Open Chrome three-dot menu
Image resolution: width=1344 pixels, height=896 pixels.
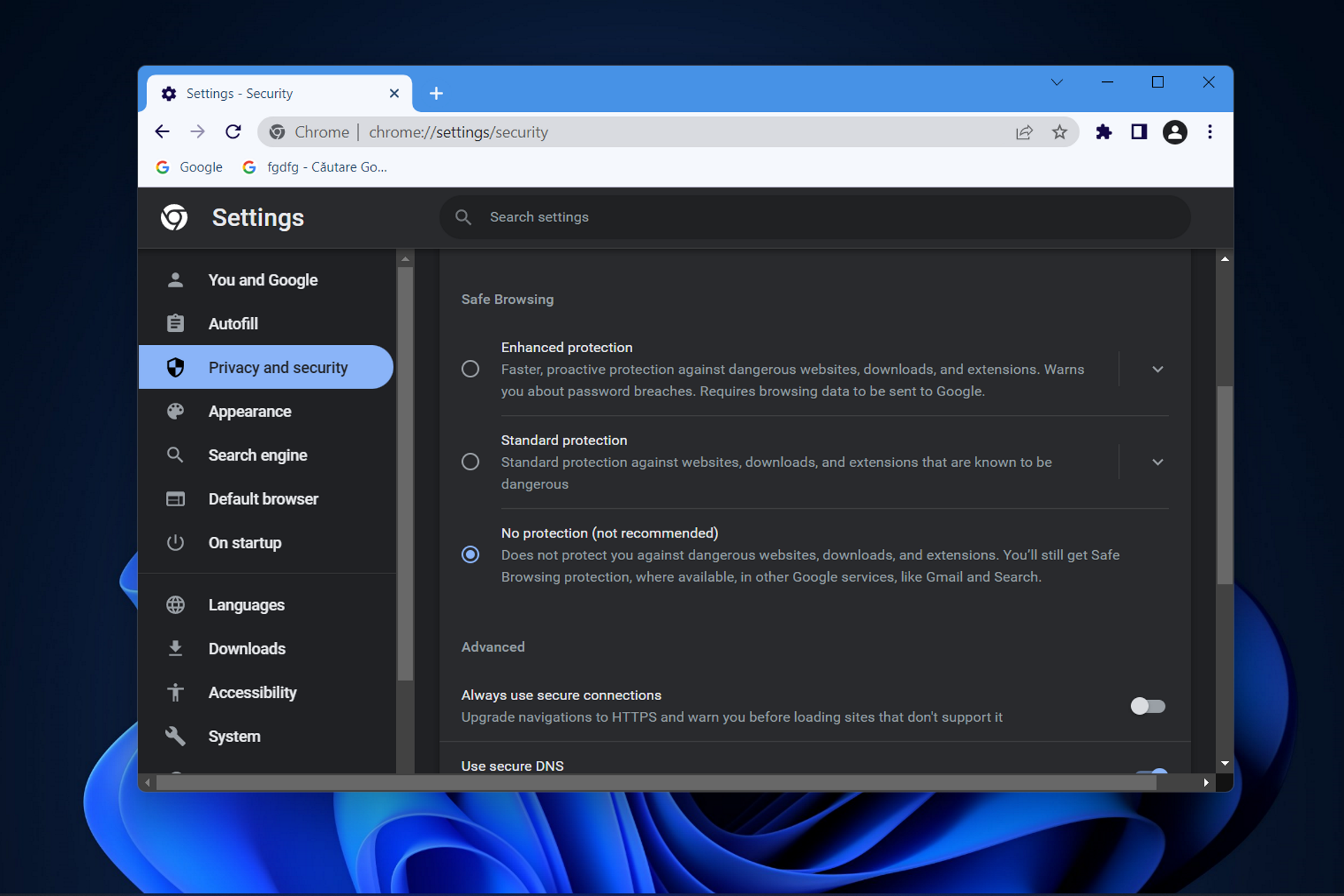pyautogui.click(x=1210, y=132)
